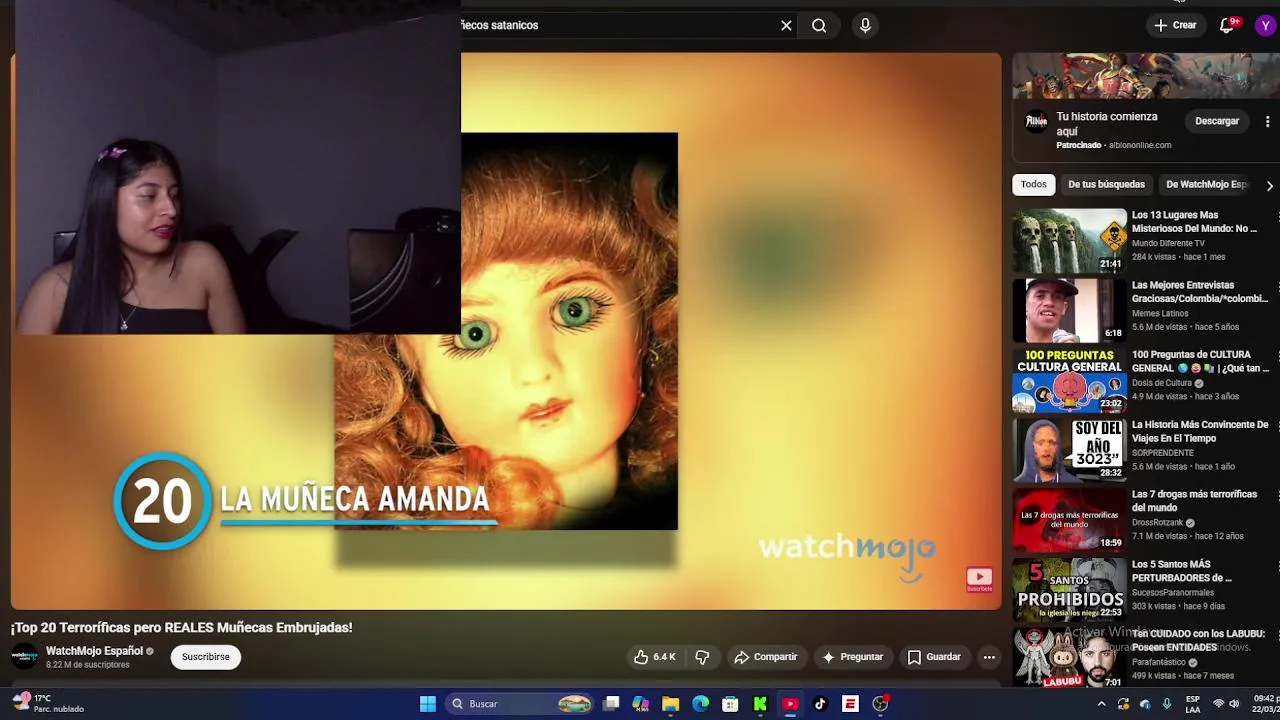Select the De WatchMojo Español chip

(x=1206, y=184)
